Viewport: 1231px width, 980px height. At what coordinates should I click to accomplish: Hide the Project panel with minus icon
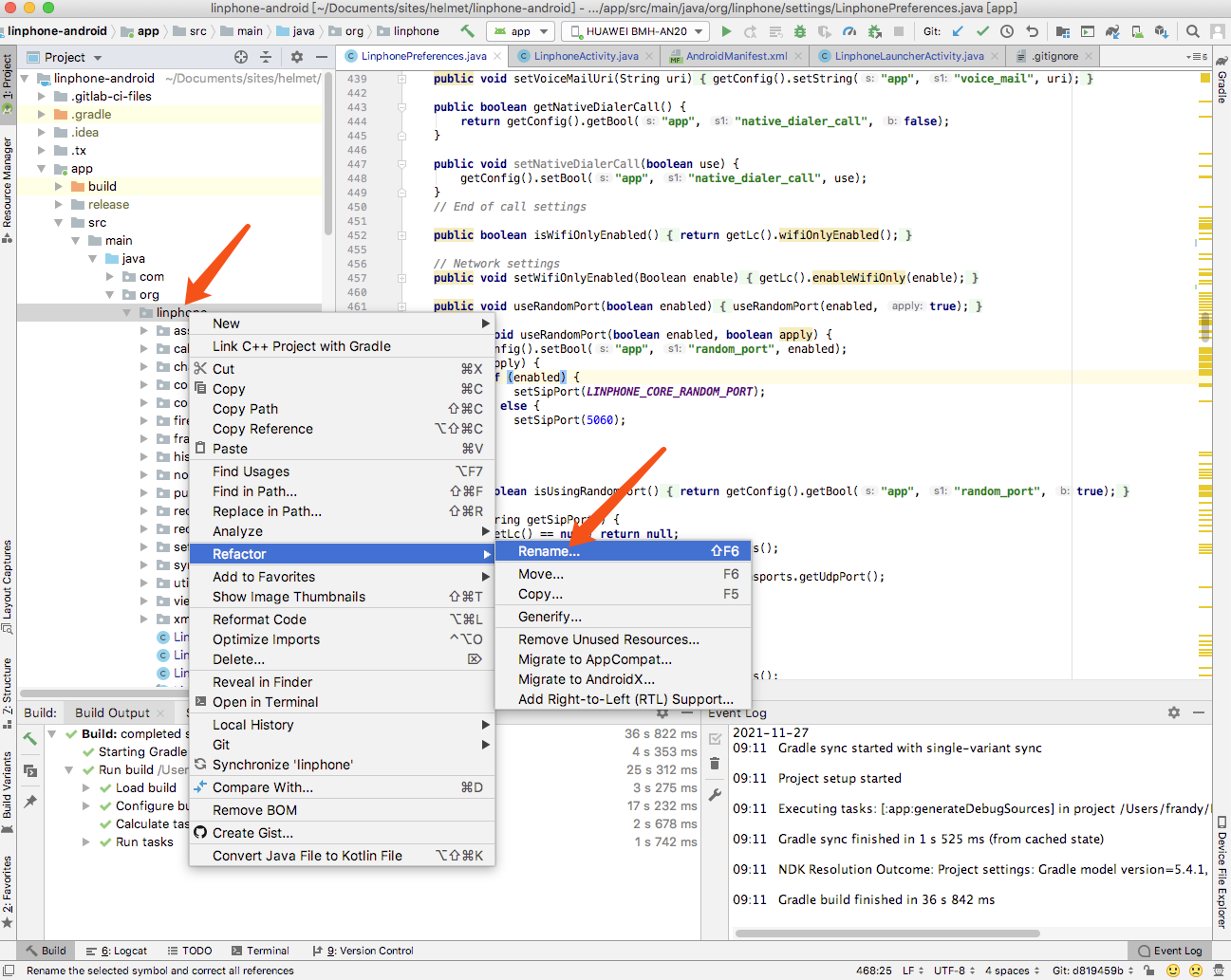point(322,57)
